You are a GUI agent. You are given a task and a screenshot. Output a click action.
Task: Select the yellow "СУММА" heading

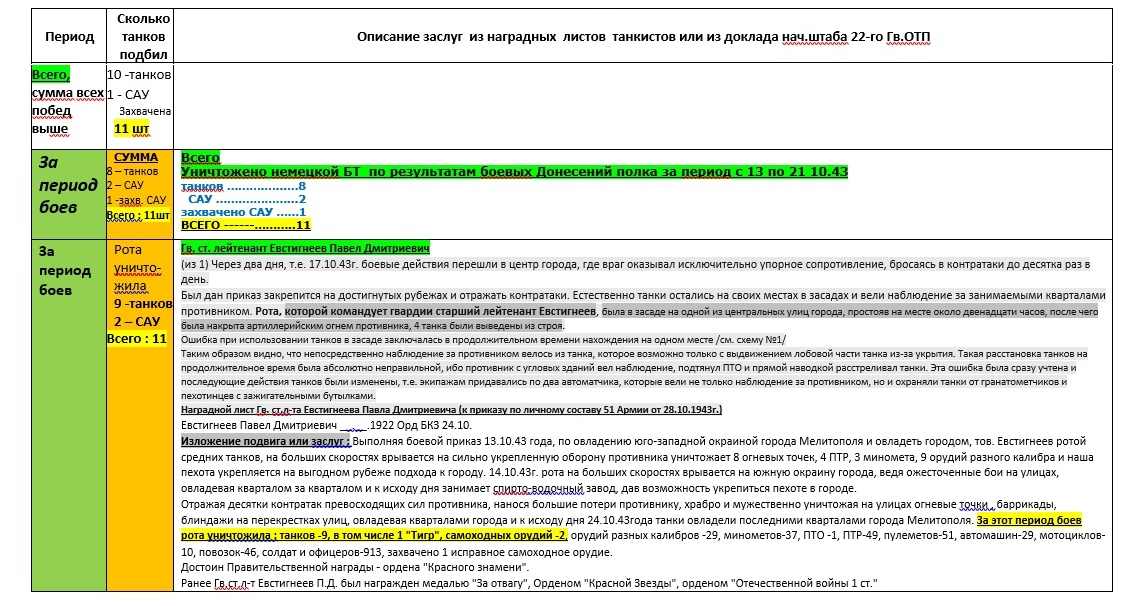pos(136,157)
